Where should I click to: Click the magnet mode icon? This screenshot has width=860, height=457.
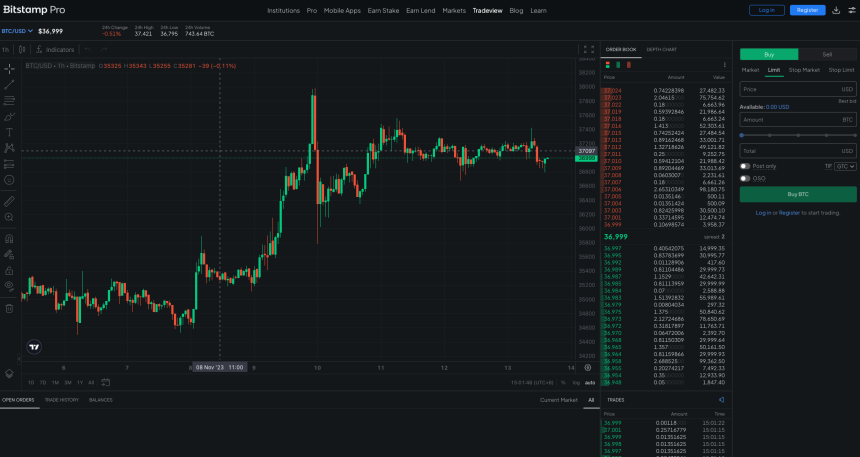[9, 239]
